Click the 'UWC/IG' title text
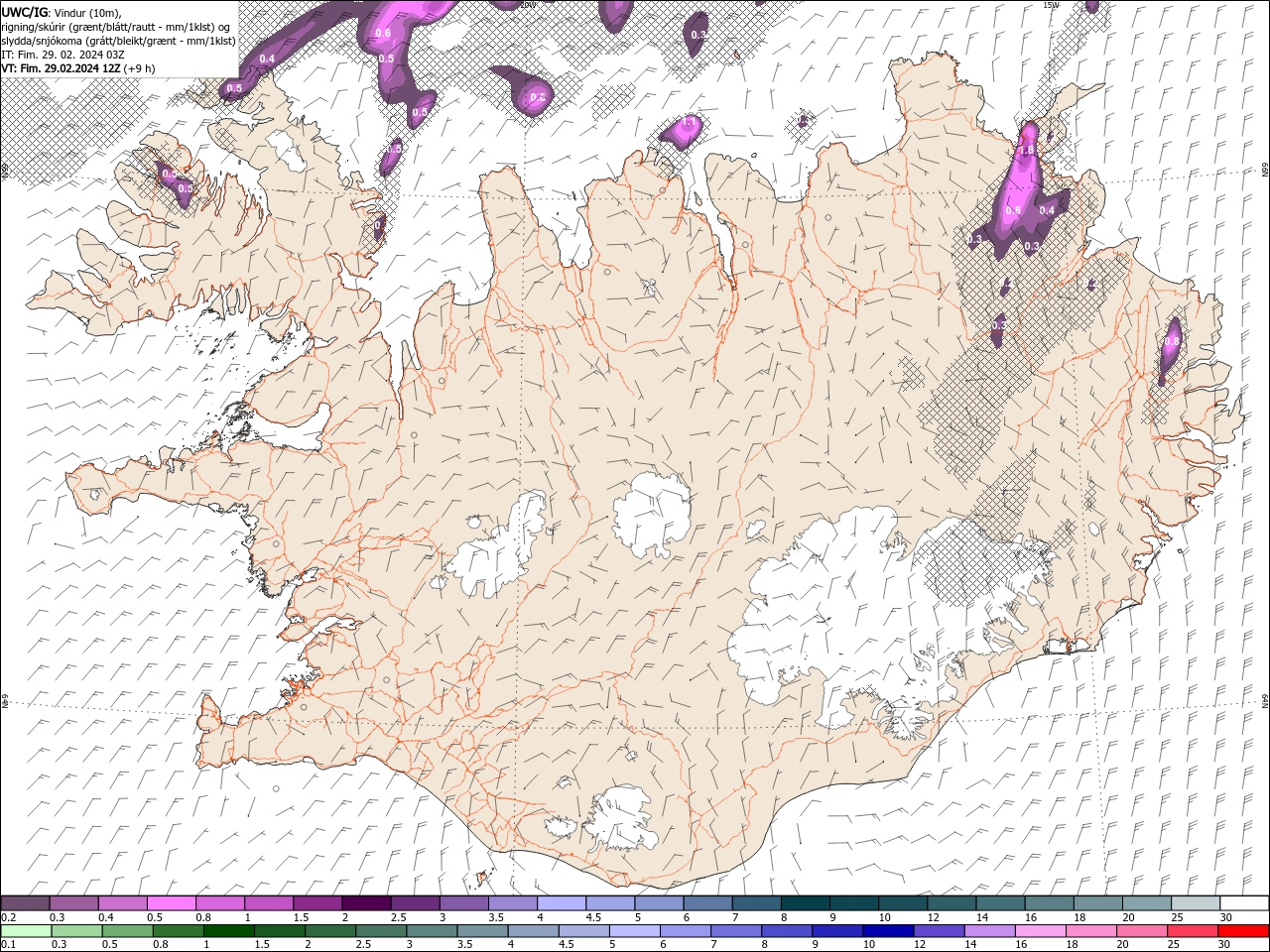Screen dimensions: 1270x952 tap(23, 12)
